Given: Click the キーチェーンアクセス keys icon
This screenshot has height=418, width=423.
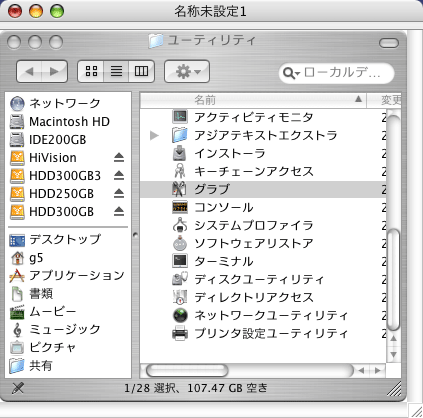Looking at the screenshot, I should point(180,171).
